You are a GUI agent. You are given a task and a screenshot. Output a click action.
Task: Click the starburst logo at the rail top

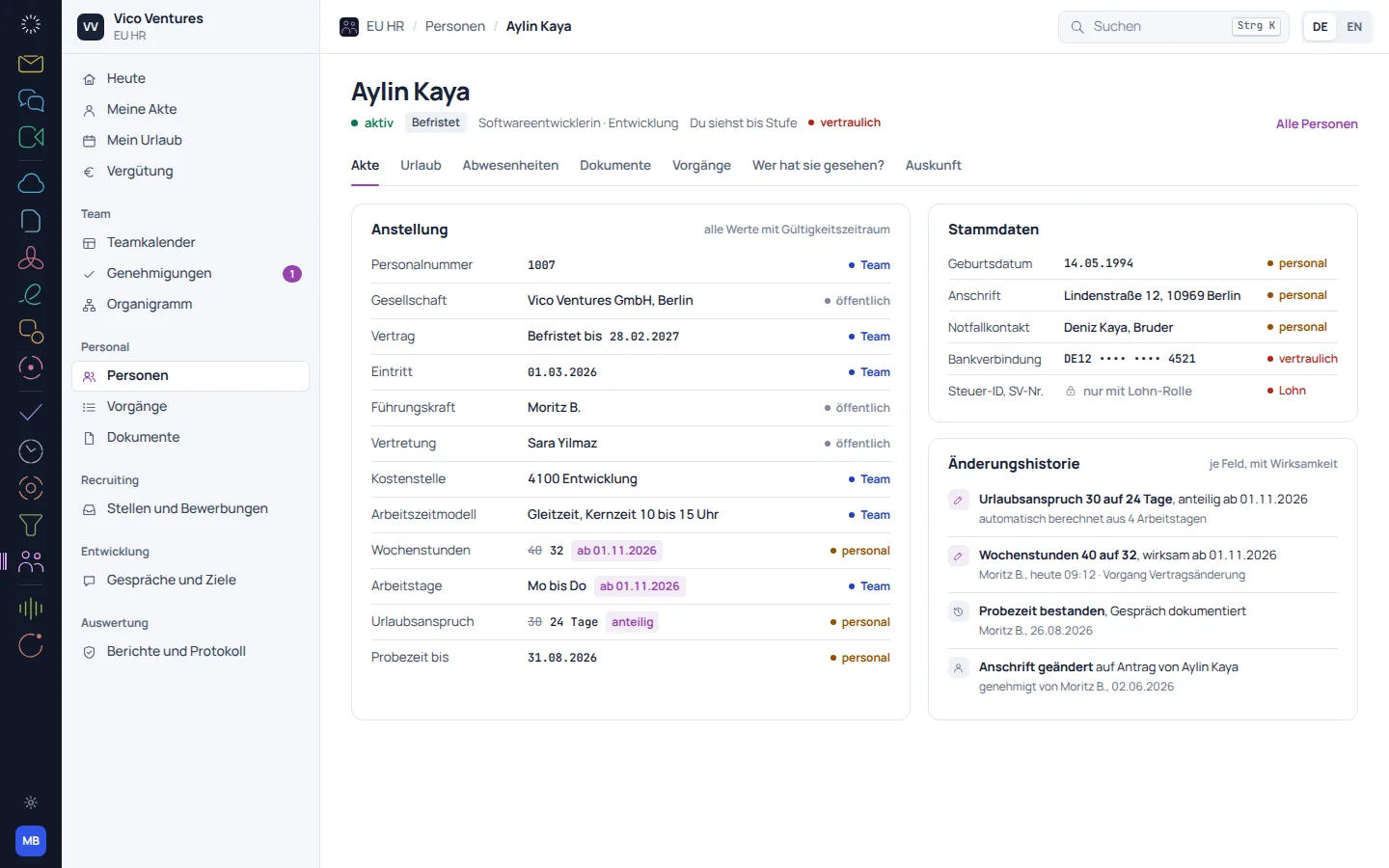point(31,25)
